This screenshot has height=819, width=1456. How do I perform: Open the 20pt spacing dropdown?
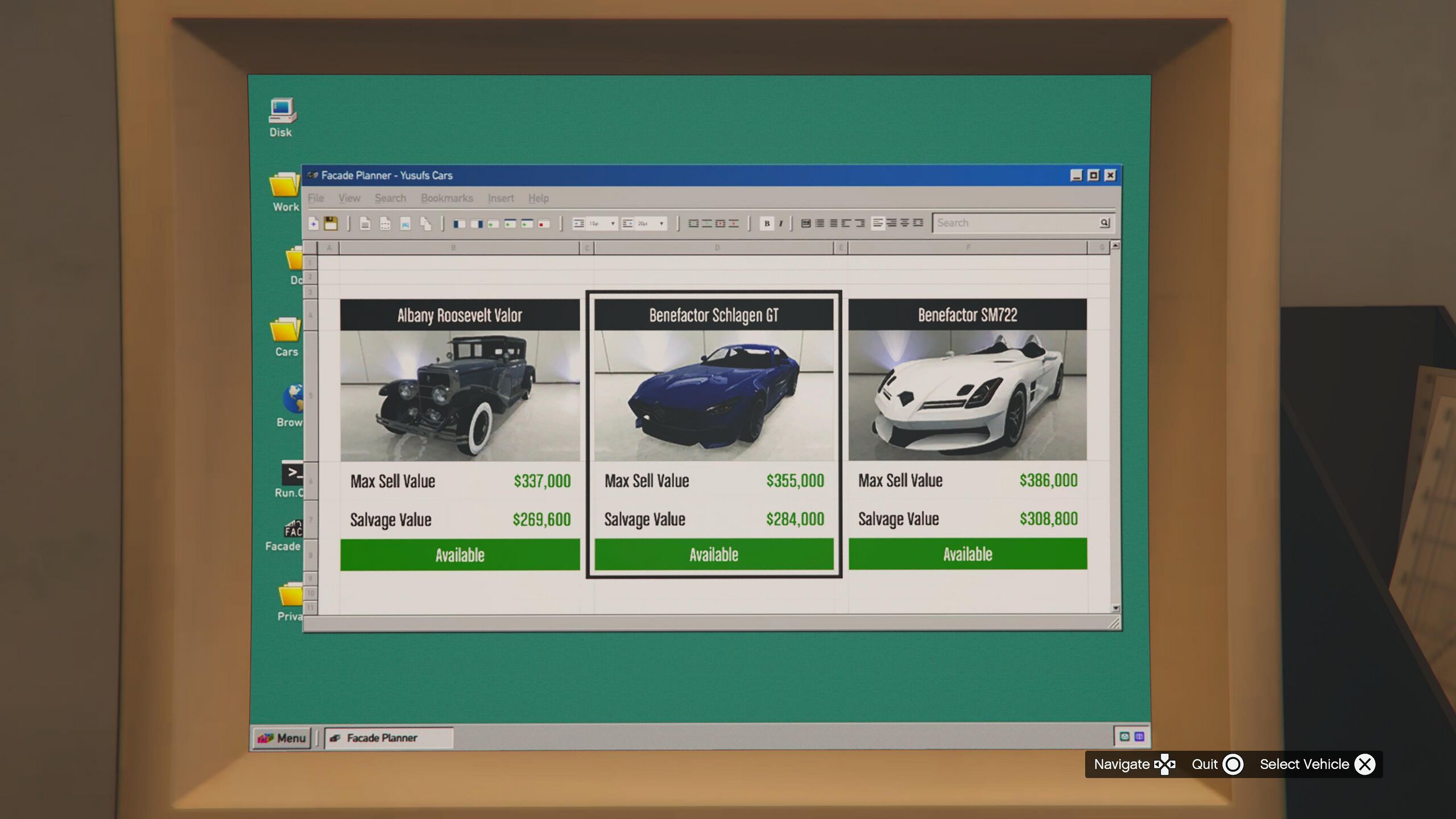click(x=661, y=224)
